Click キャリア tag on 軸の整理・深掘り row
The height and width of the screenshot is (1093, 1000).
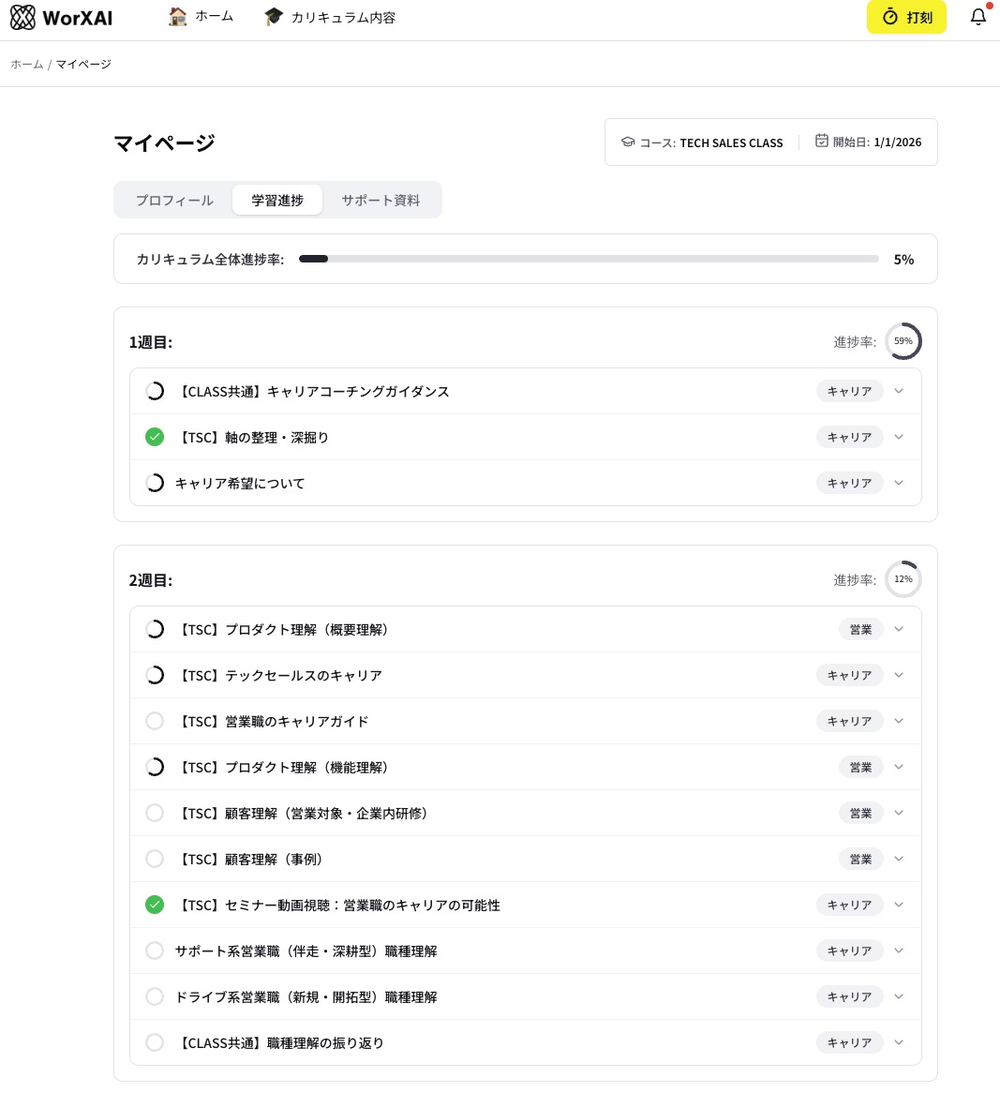coord(849,437)
